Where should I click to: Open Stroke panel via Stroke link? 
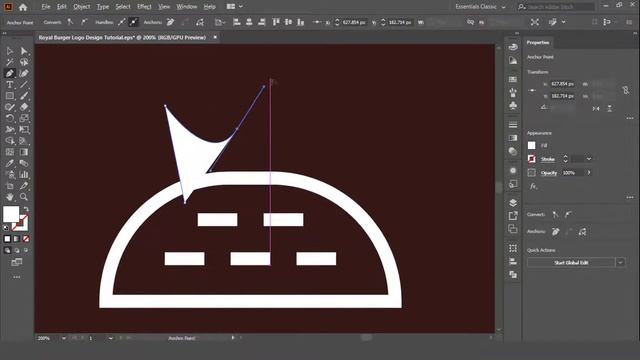(x=548, y=159)
